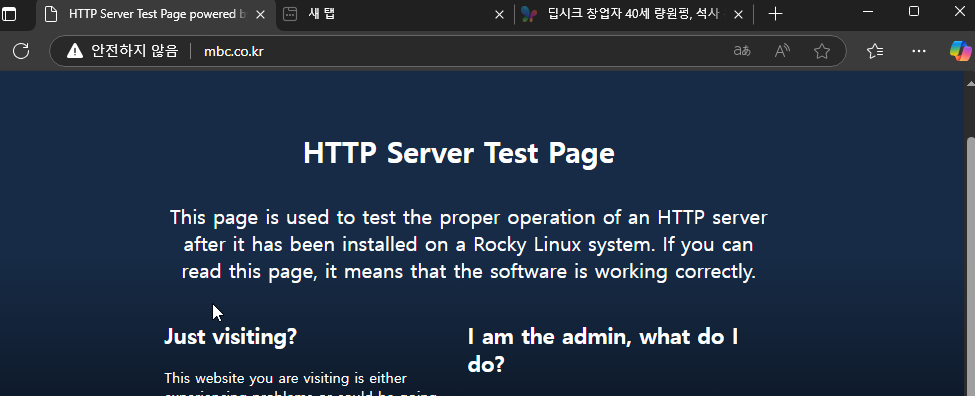Reload the page with refresh icon
The height and width of the screenshot is (396, 975).
[x=21, y=51]
